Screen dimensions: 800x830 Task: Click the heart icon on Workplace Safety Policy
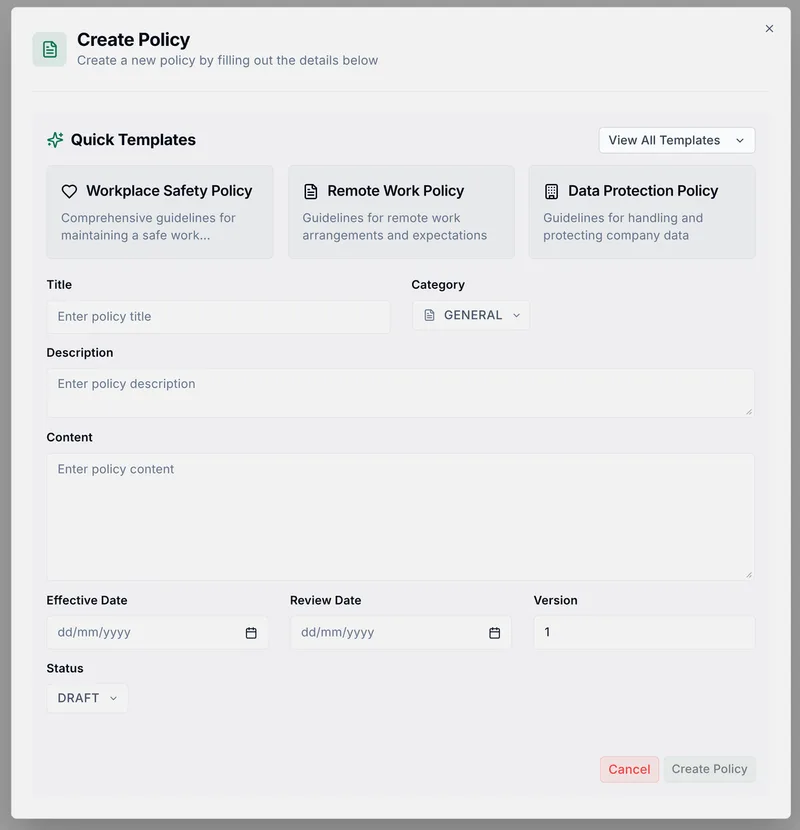coord(69,191)
